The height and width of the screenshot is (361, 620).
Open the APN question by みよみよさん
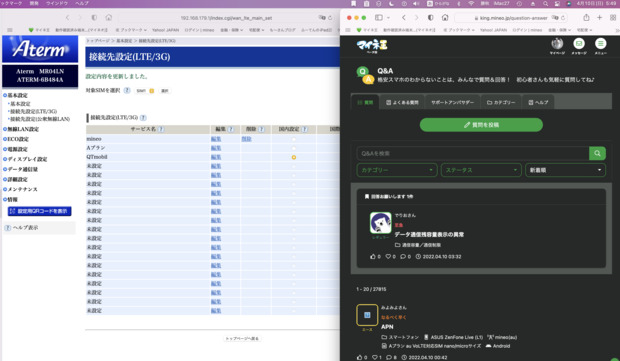(x=387, y=327)
